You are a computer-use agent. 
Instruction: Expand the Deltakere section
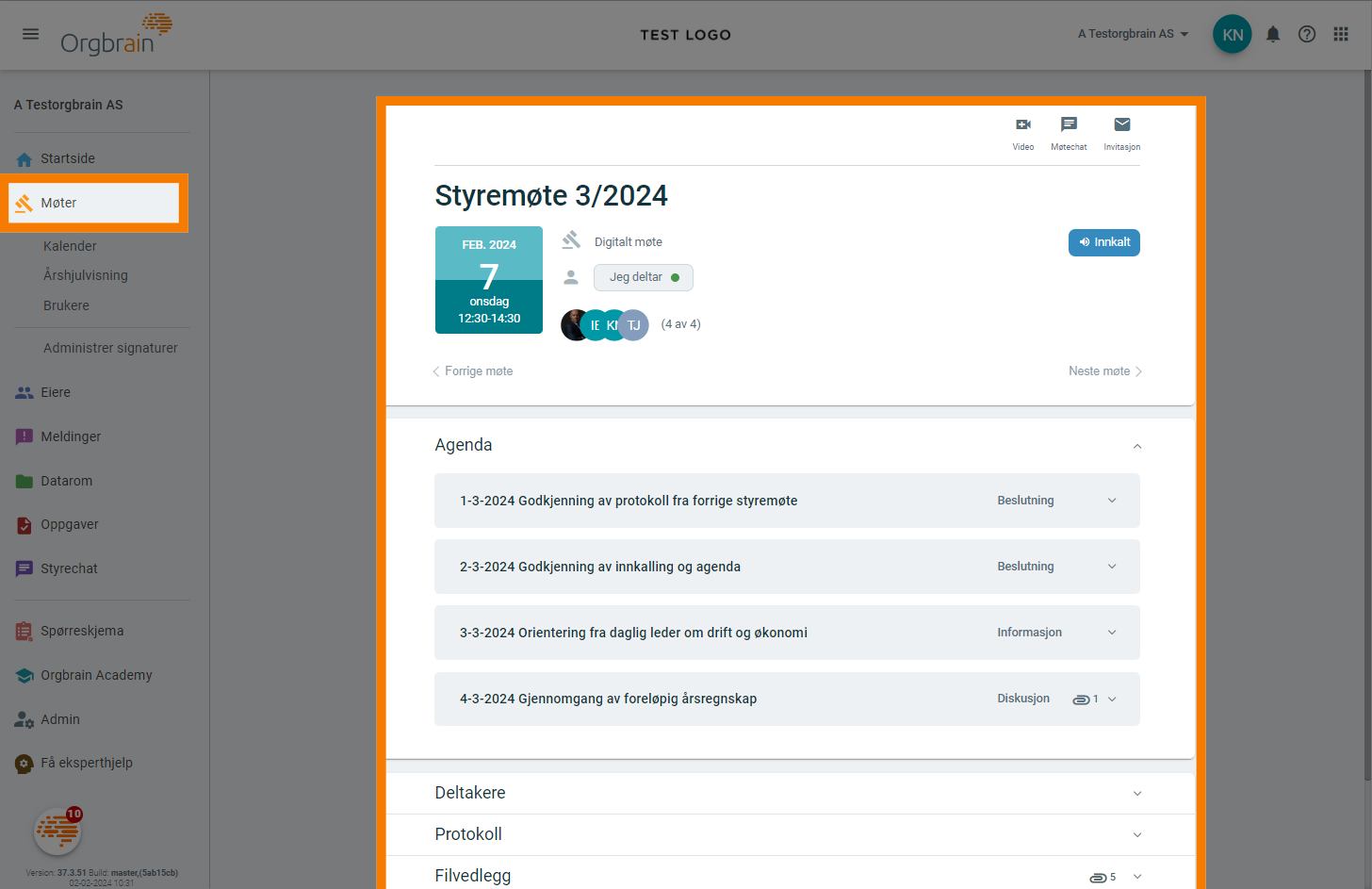[x=1137, y=794]
